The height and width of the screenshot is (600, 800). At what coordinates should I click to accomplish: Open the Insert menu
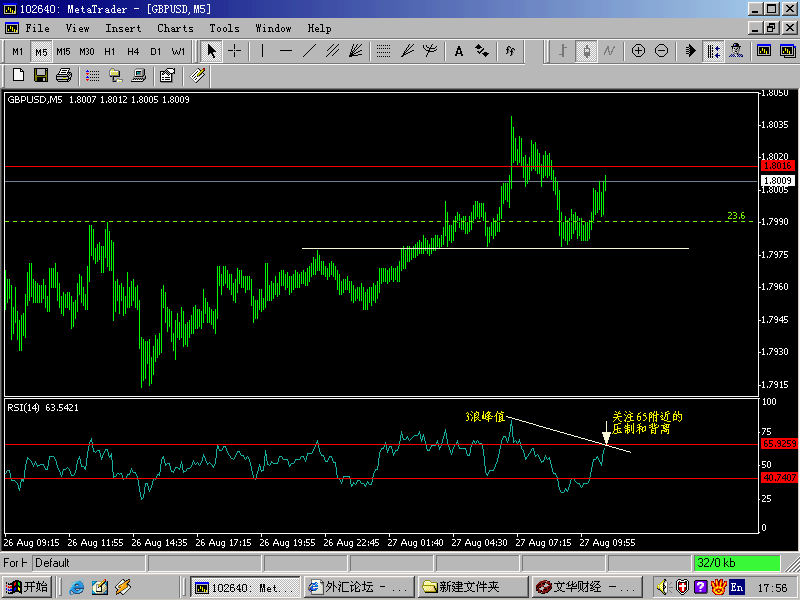point(123,29)
